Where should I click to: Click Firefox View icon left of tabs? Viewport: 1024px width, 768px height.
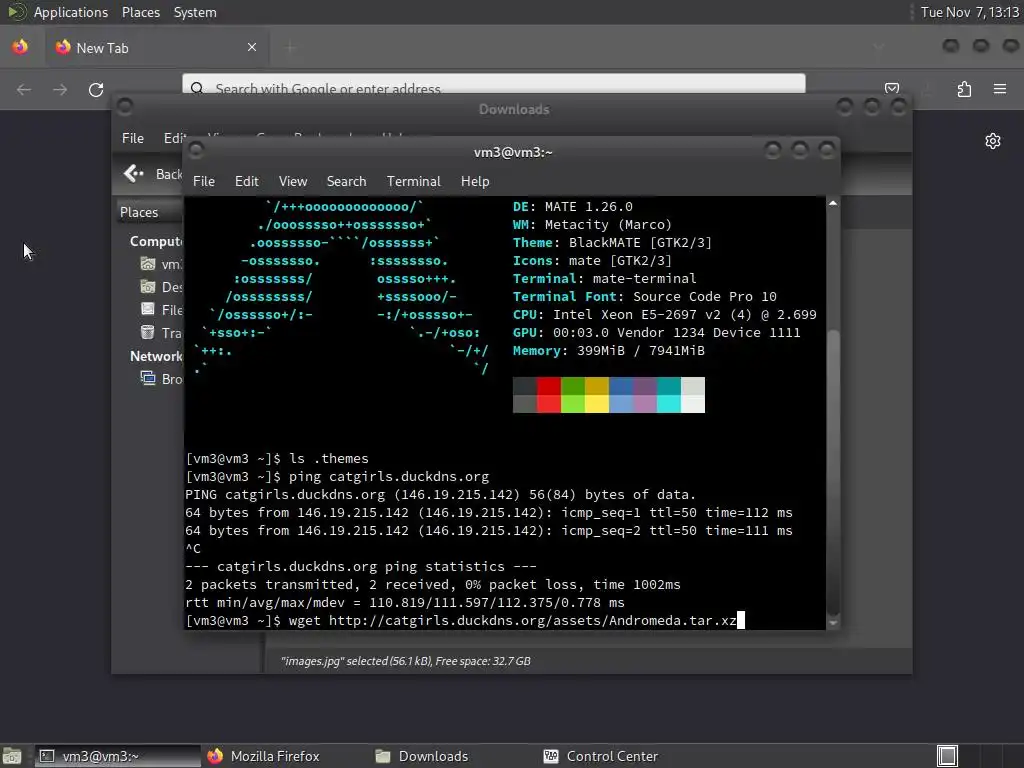point(20,47)
